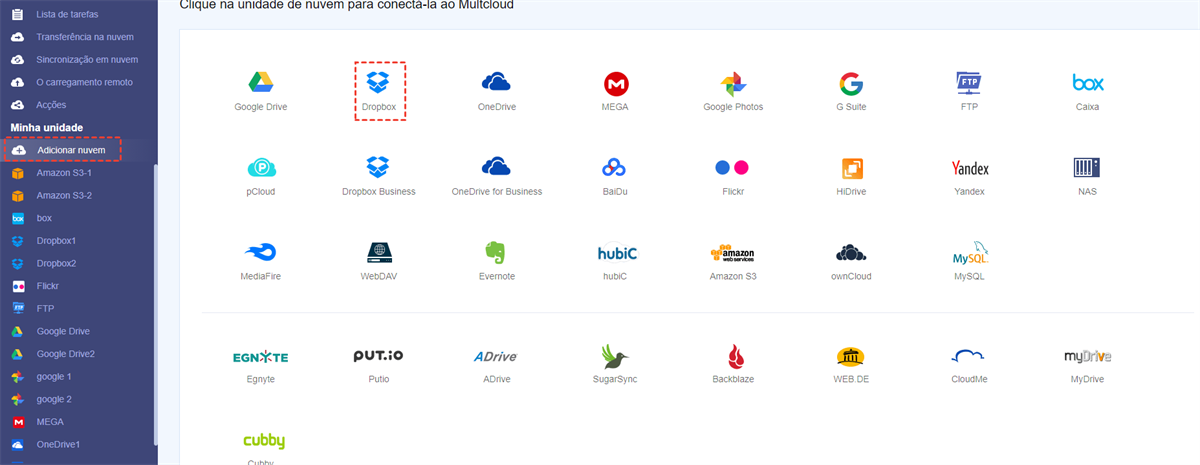Select the MyDrive cloud icon
The height and width of the screenshot is (465, 1200).
tap(1087, 356)
